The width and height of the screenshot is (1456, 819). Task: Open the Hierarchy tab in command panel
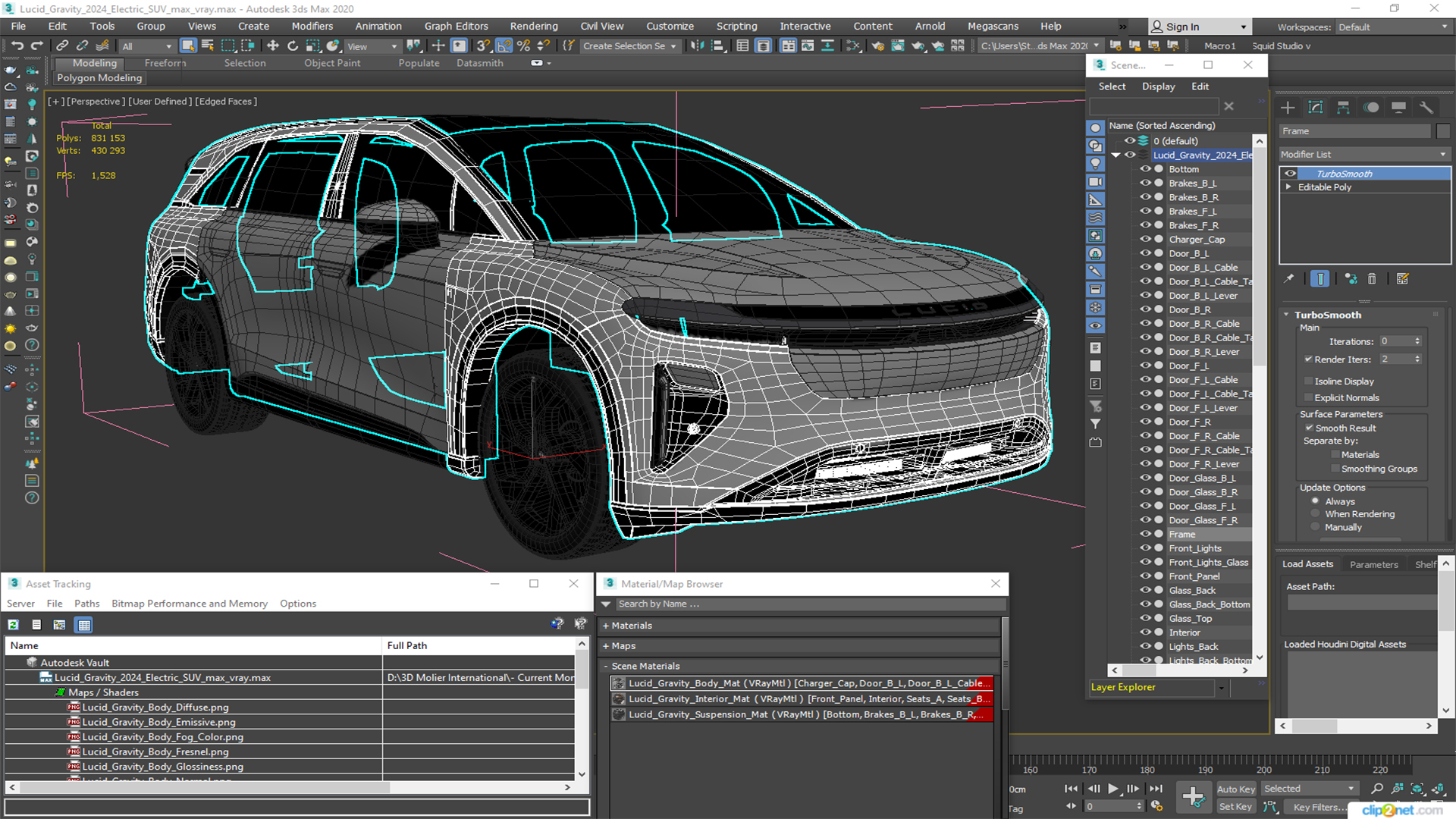(1343, 108)
